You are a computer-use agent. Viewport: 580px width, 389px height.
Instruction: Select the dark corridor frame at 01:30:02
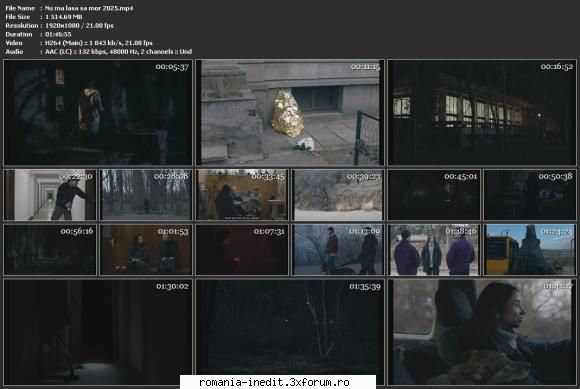click(98, 332)
